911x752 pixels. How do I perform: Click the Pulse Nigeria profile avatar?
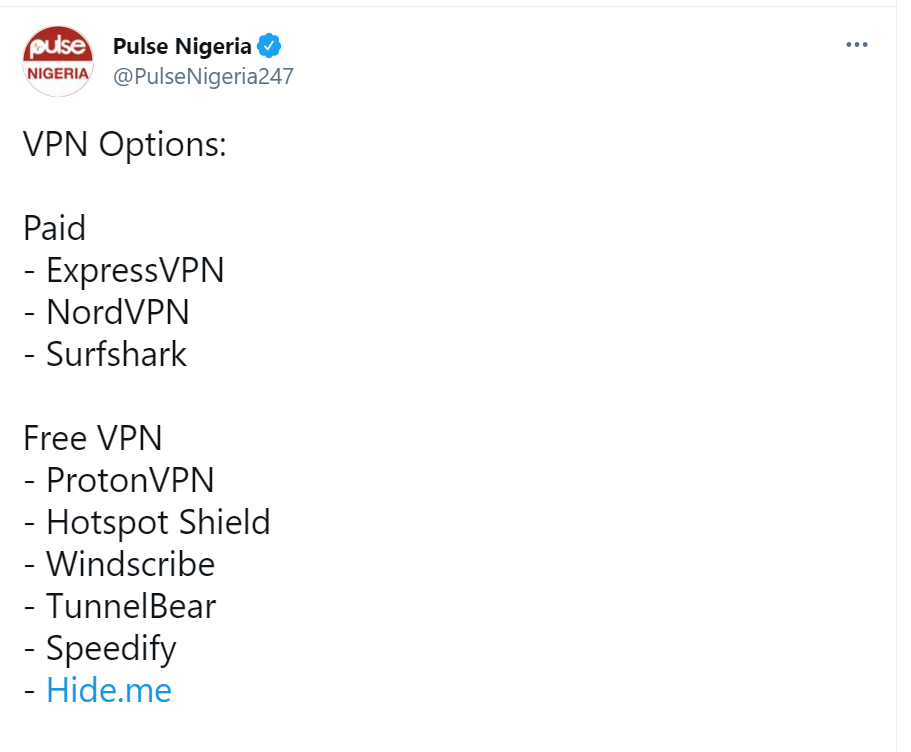coord(58,61)
